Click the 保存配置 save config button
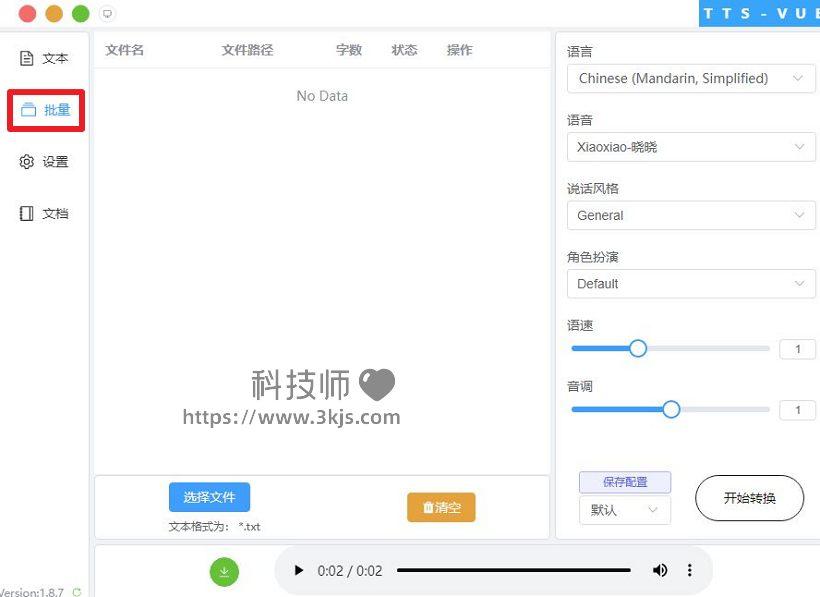Screen dimensions: 820x597 pyautogui.click(x=625, y=482)
